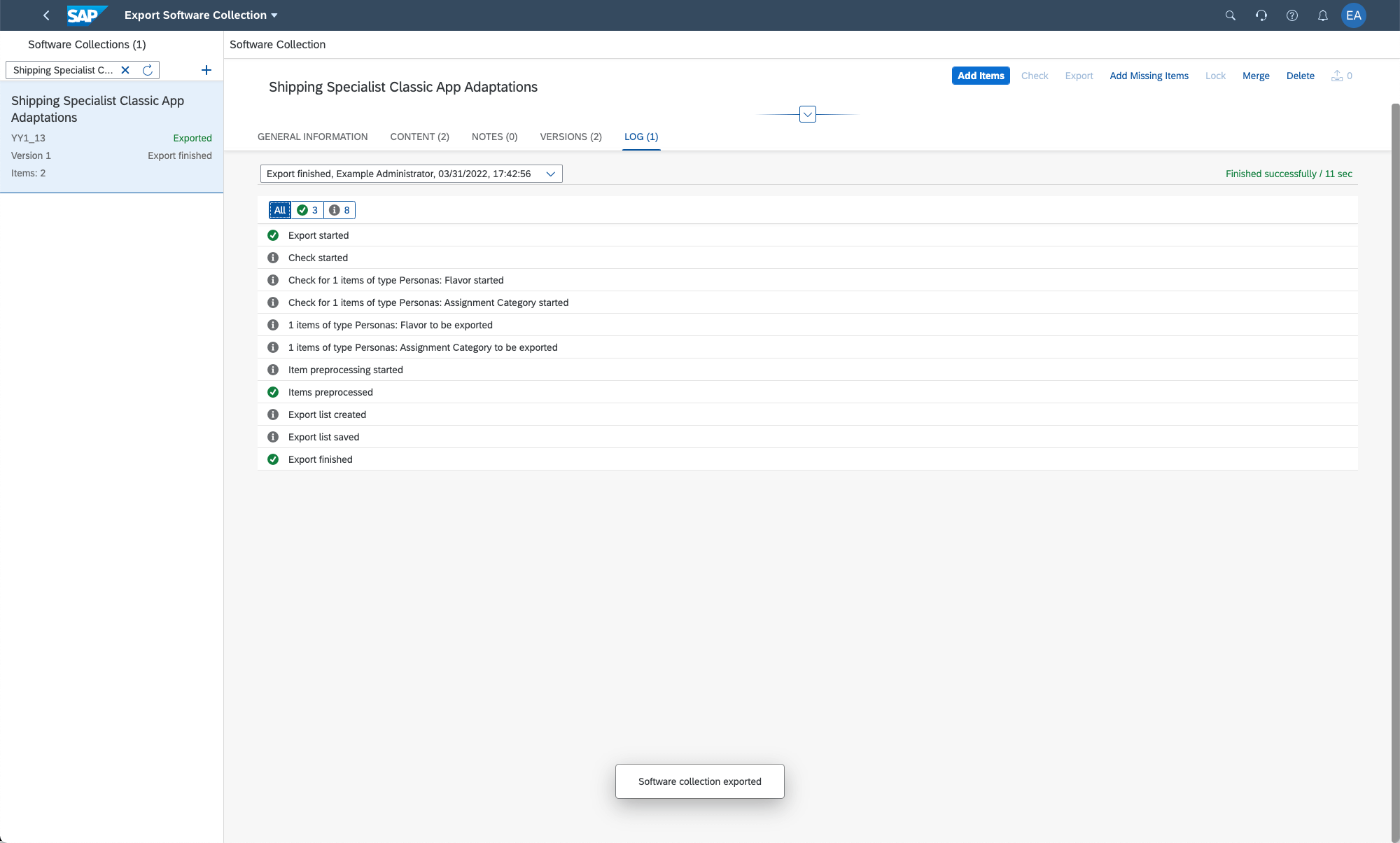Open the search icon in header
This screenshot has width=1400, height=843.
point(1230,15)
